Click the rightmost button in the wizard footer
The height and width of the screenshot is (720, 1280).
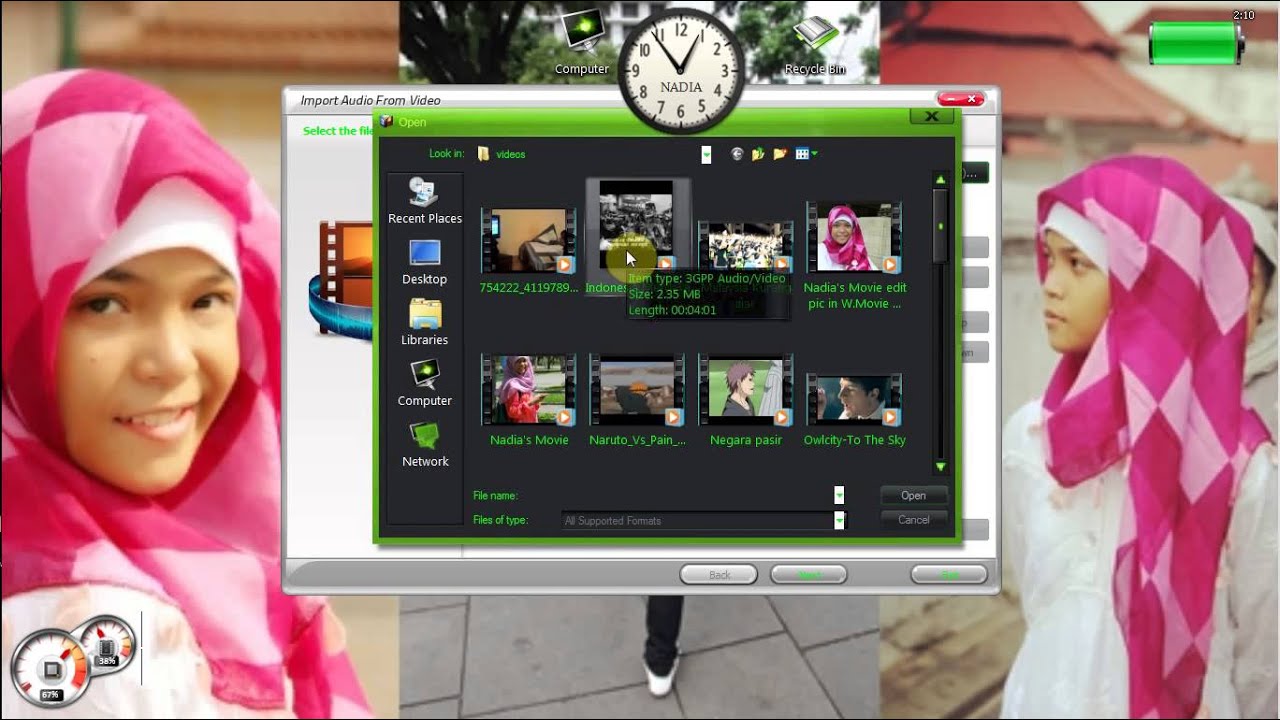949,575
